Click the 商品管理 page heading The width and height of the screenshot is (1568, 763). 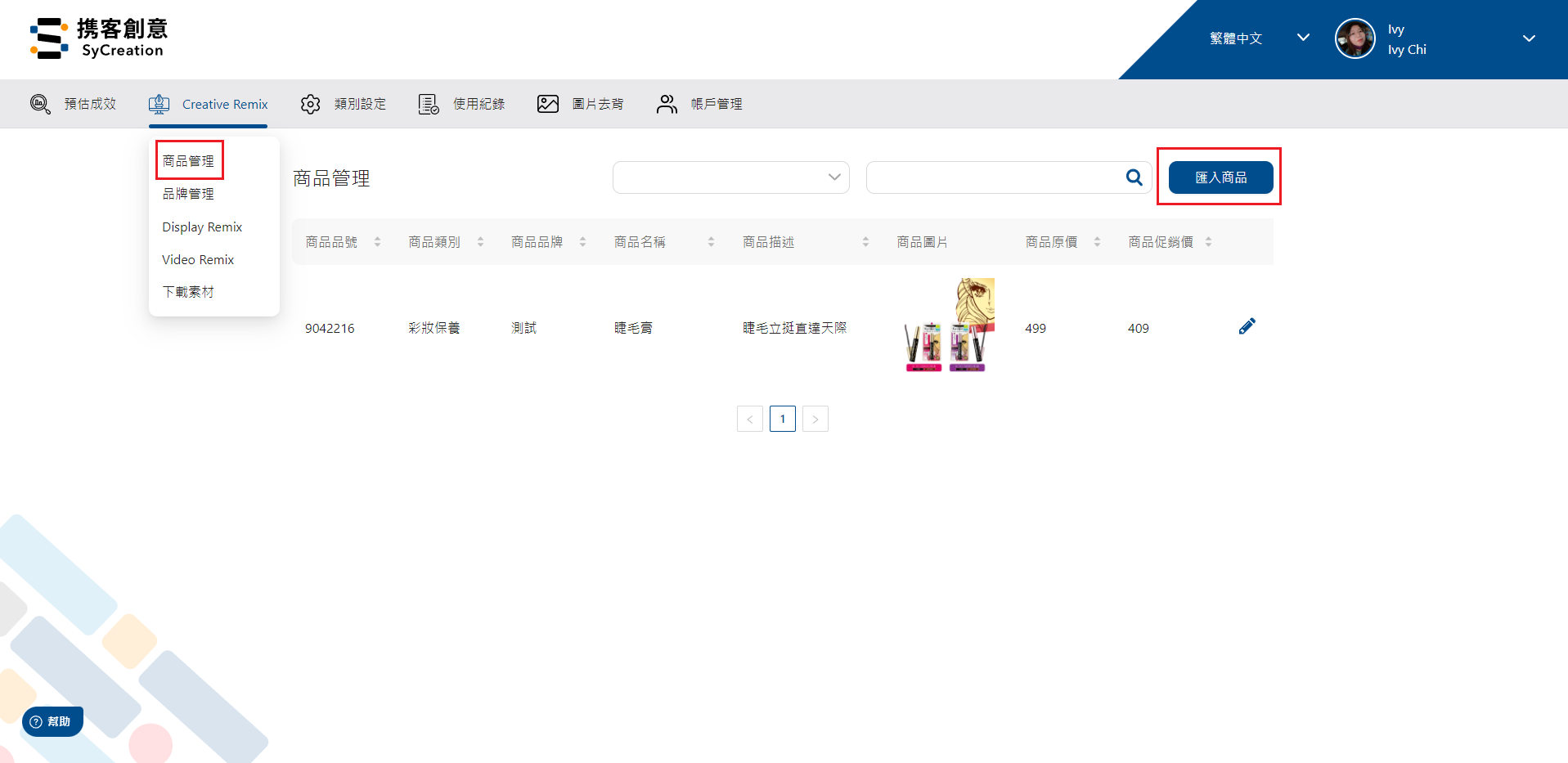point(331,178)
